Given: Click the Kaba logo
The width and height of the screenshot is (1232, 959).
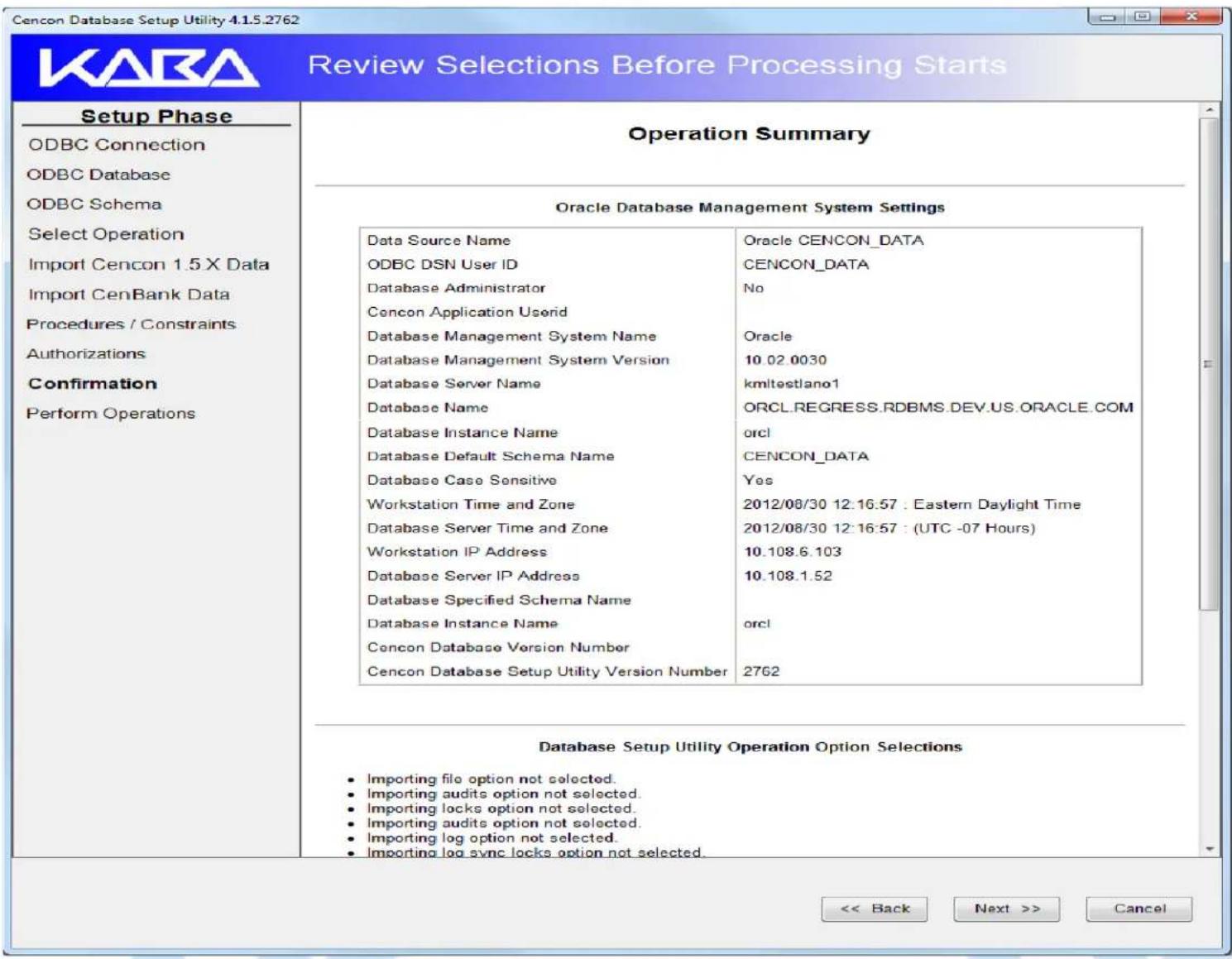Looking at the screenshot, I should (149, 68).
